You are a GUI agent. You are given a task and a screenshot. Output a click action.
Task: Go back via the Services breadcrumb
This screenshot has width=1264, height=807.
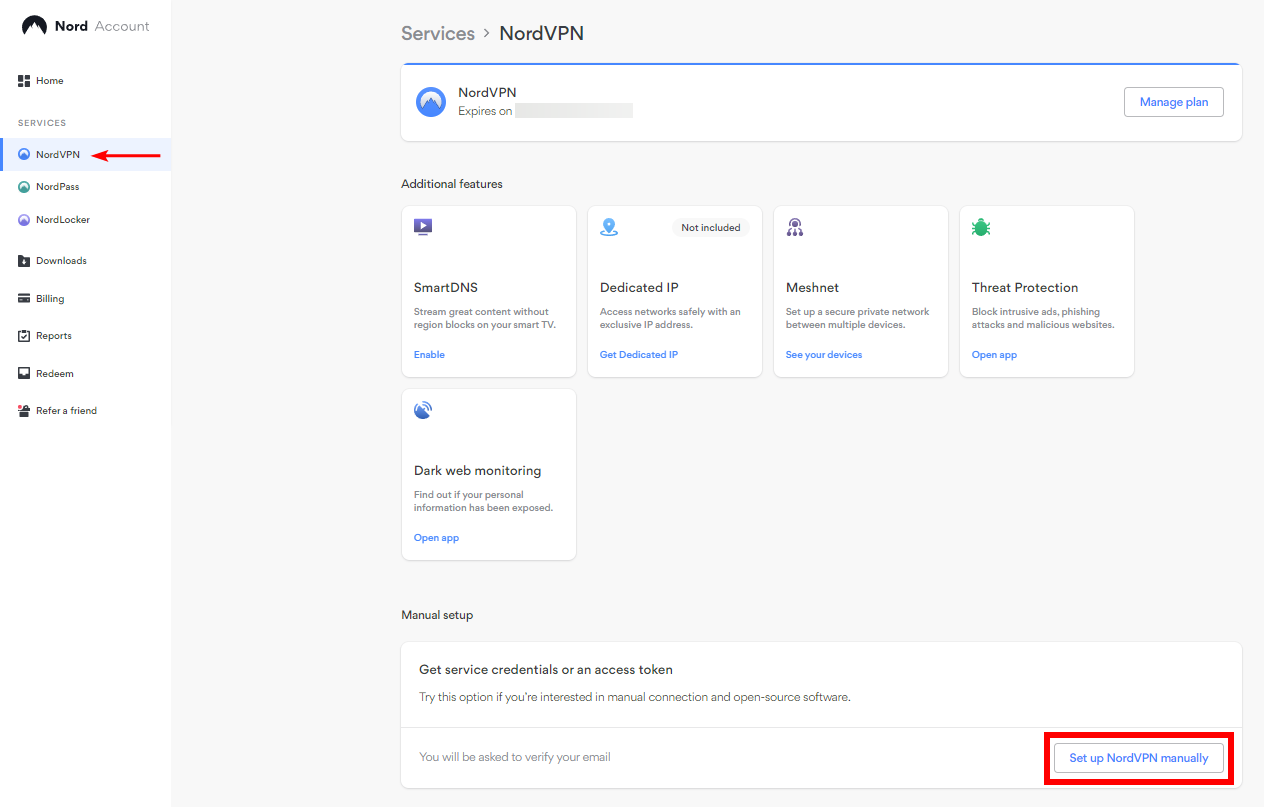(437, 33)
